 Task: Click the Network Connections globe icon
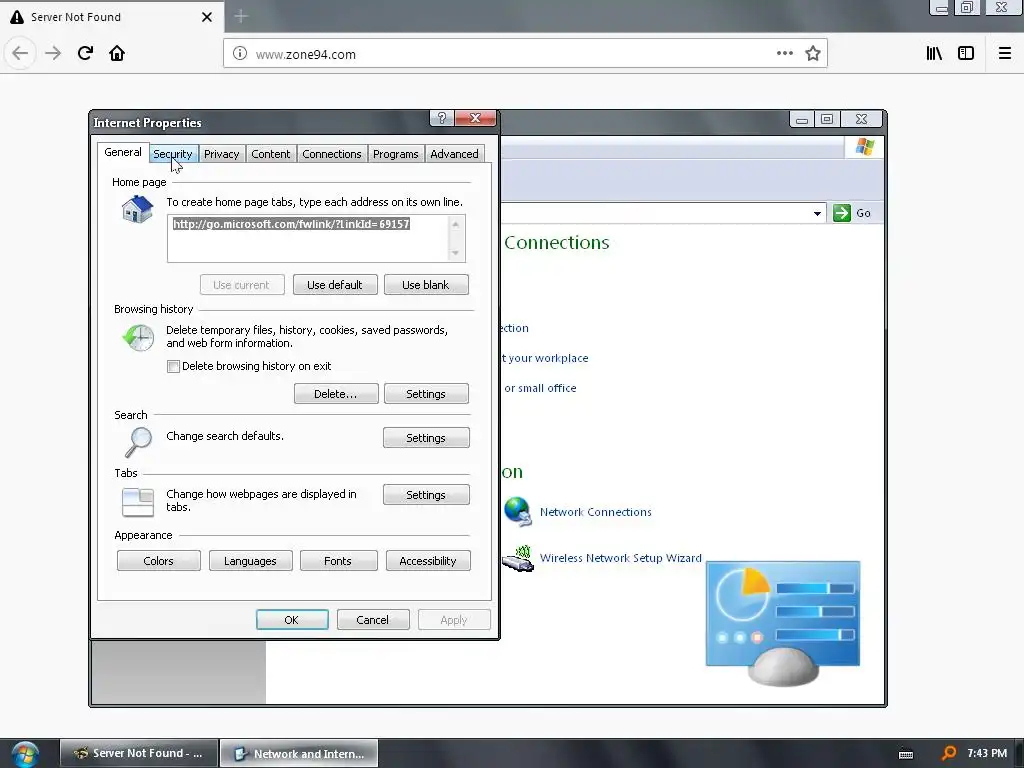pyautogui.click(x=519, y=512)
